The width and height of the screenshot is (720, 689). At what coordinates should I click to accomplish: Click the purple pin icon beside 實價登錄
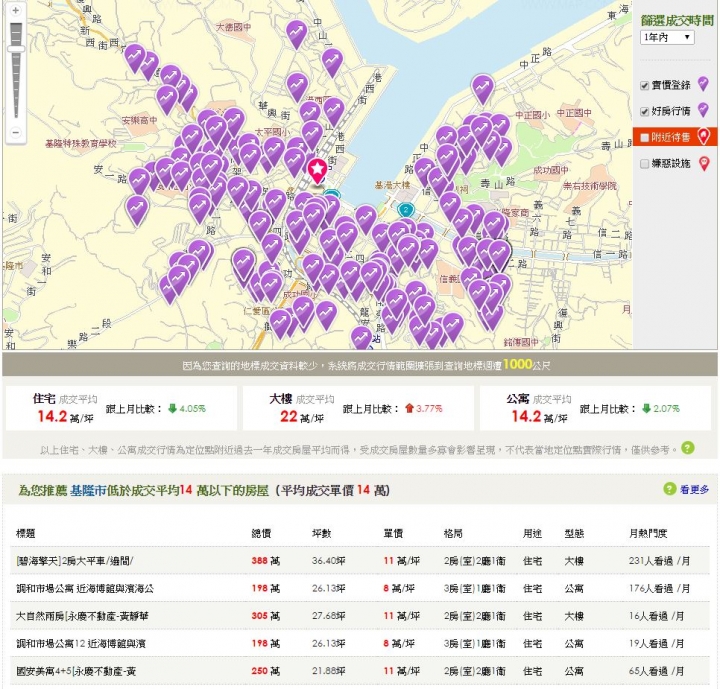tap(703, 84)
